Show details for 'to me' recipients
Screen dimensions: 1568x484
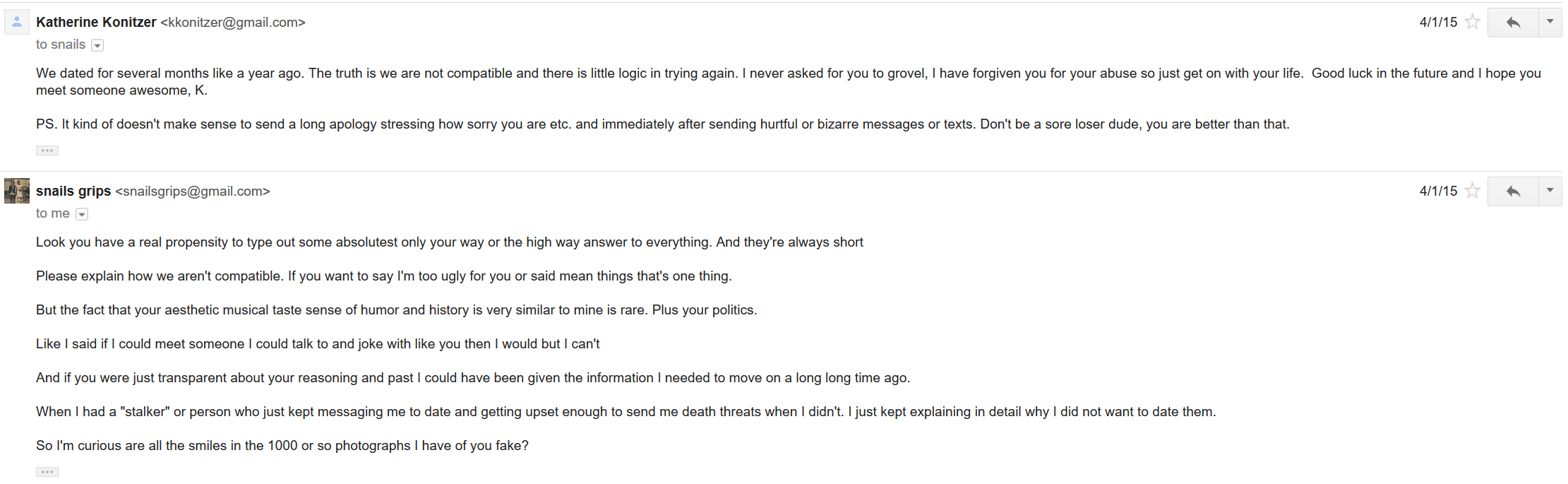[x=82, y=214]
